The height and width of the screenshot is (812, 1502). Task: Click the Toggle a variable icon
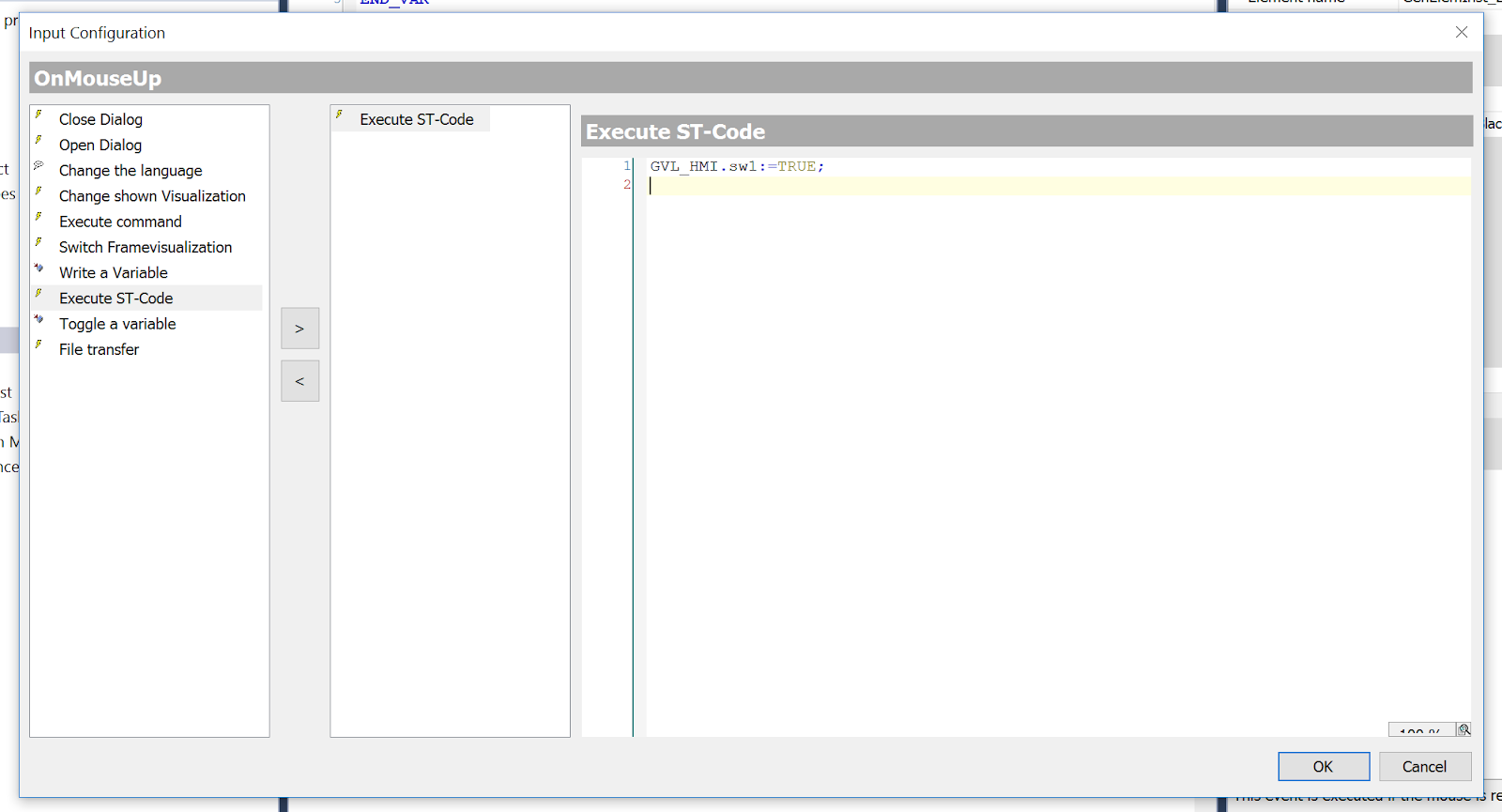click(38, 319)
